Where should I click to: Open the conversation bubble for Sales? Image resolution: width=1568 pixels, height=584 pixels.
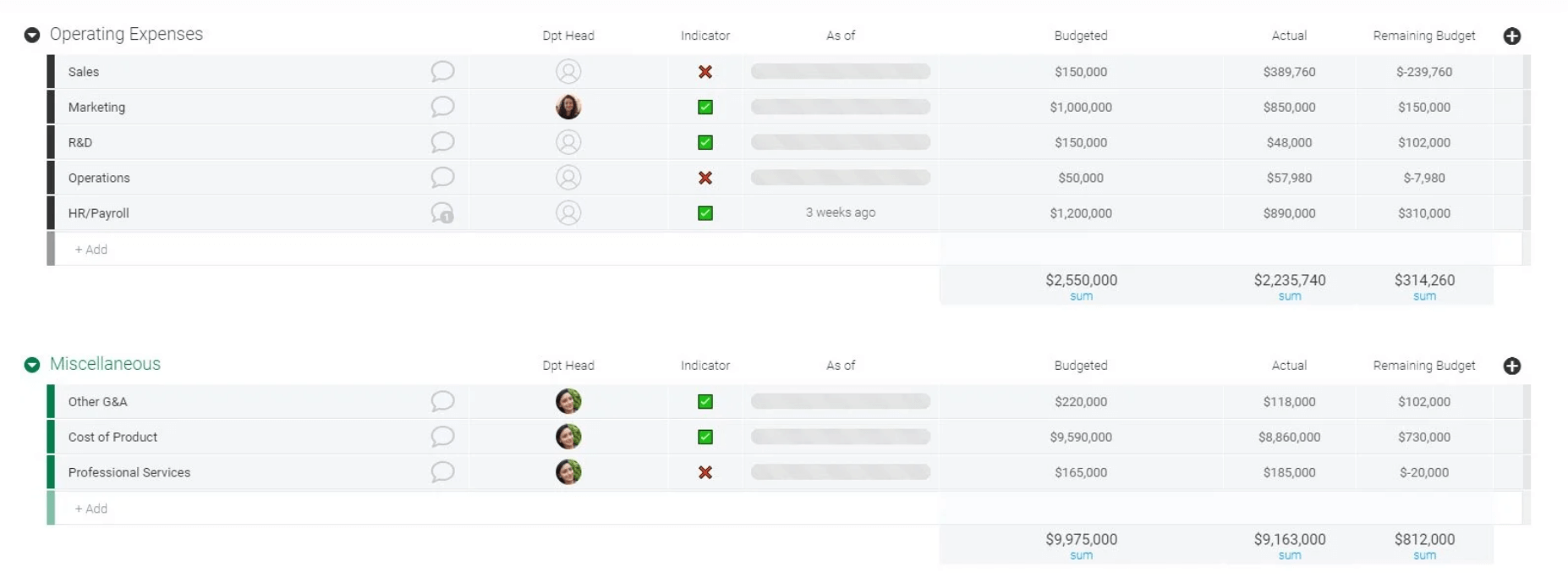442,72
